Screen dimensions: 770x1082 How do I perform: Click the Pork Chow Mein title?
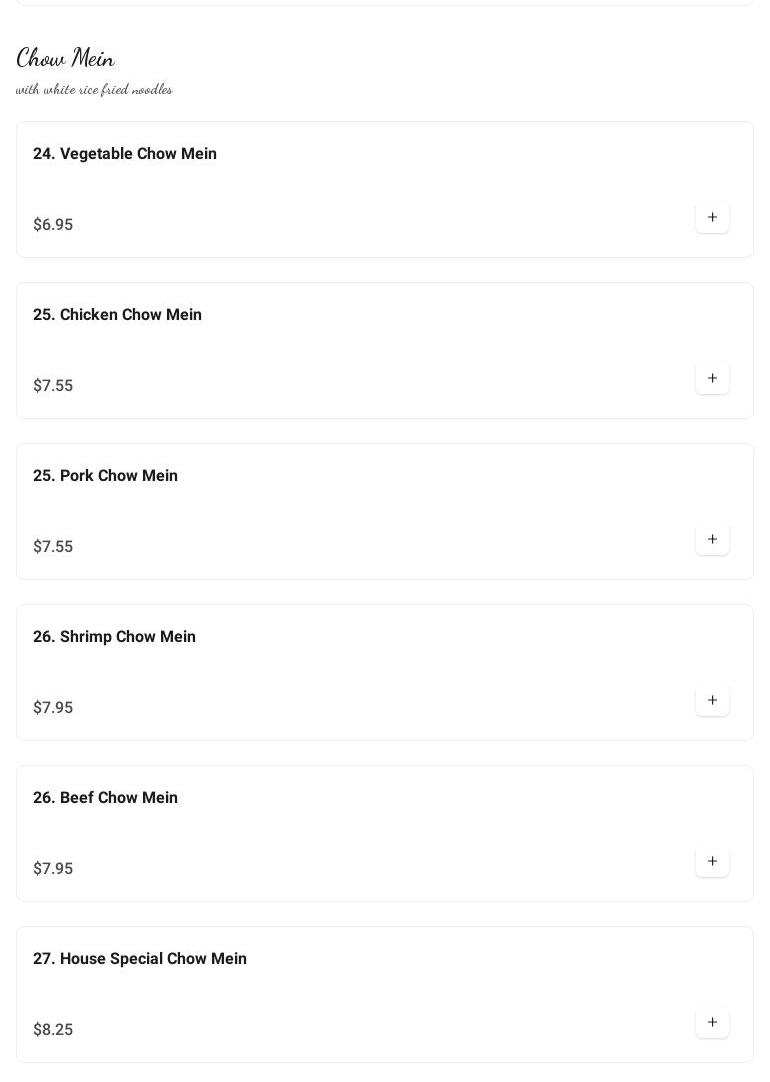(105, 476)
